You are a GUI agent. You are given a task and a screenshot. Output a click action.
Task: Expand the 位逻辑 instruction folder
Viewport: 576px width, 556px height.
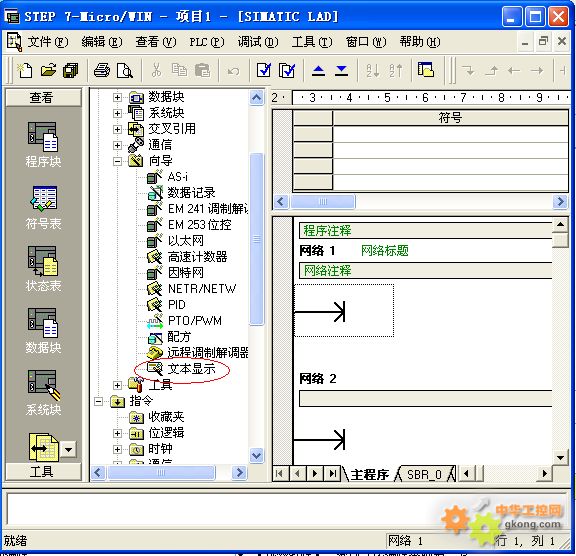(117, 433)
